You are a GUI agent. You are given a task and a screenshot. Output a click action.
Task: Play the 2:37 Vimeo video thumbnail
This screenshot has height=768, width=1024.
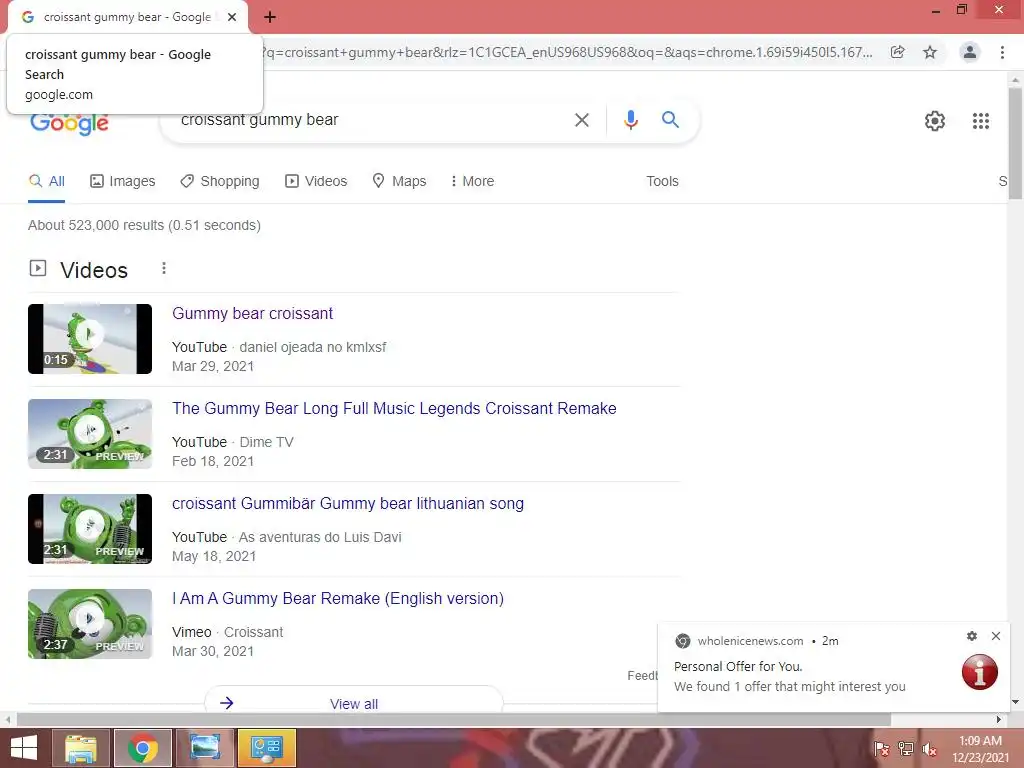point(90,624)
